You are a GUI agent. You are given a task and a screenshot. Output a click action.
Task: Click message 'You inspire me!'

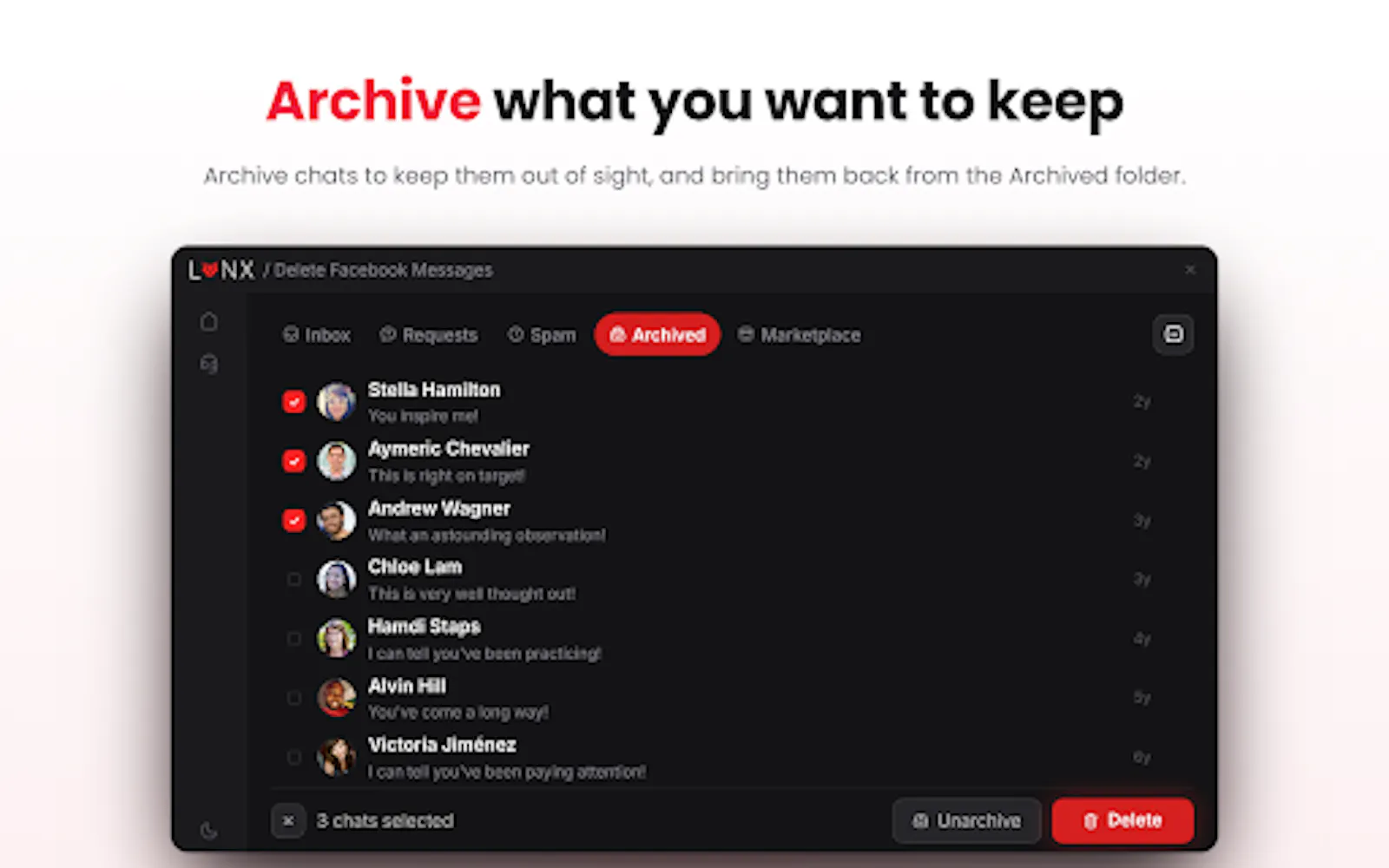pyautogui.click(x=423, y=416)
